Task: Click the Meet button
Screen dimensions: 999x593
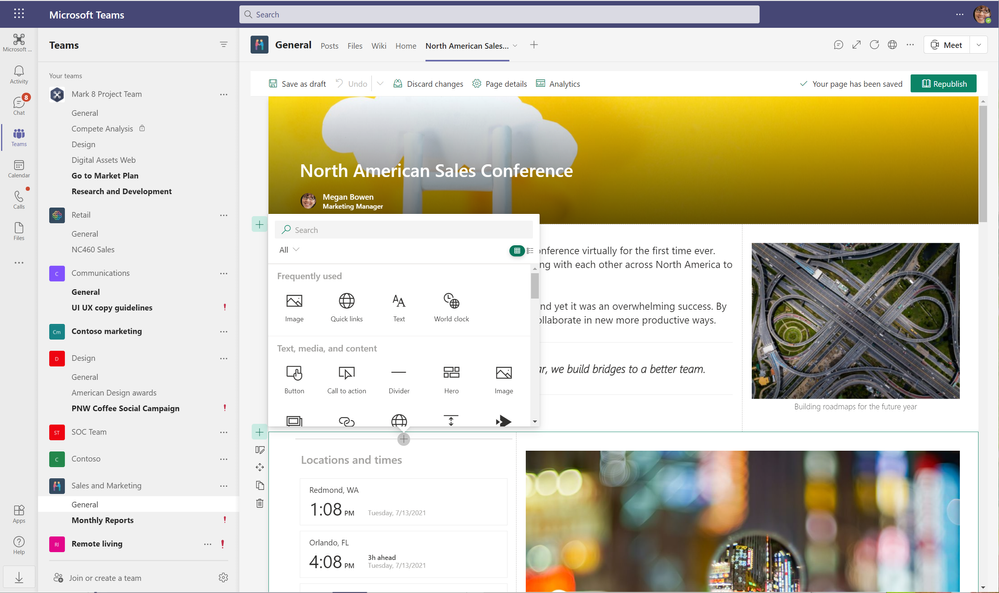Action: click(947, 45)
